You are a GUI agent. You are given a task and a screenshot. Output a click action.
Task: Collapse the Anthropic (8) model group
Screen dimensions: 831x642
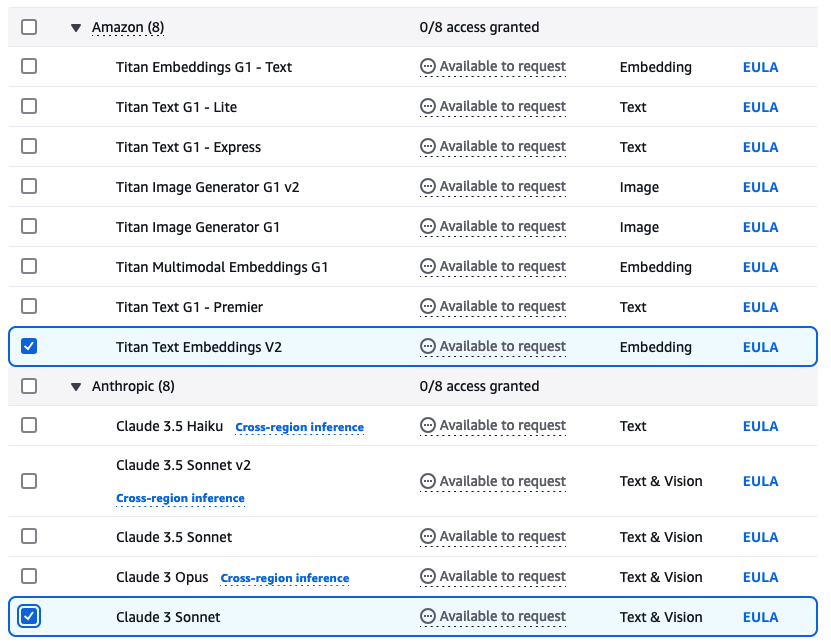pyautogui.click(x=76, y=387)
